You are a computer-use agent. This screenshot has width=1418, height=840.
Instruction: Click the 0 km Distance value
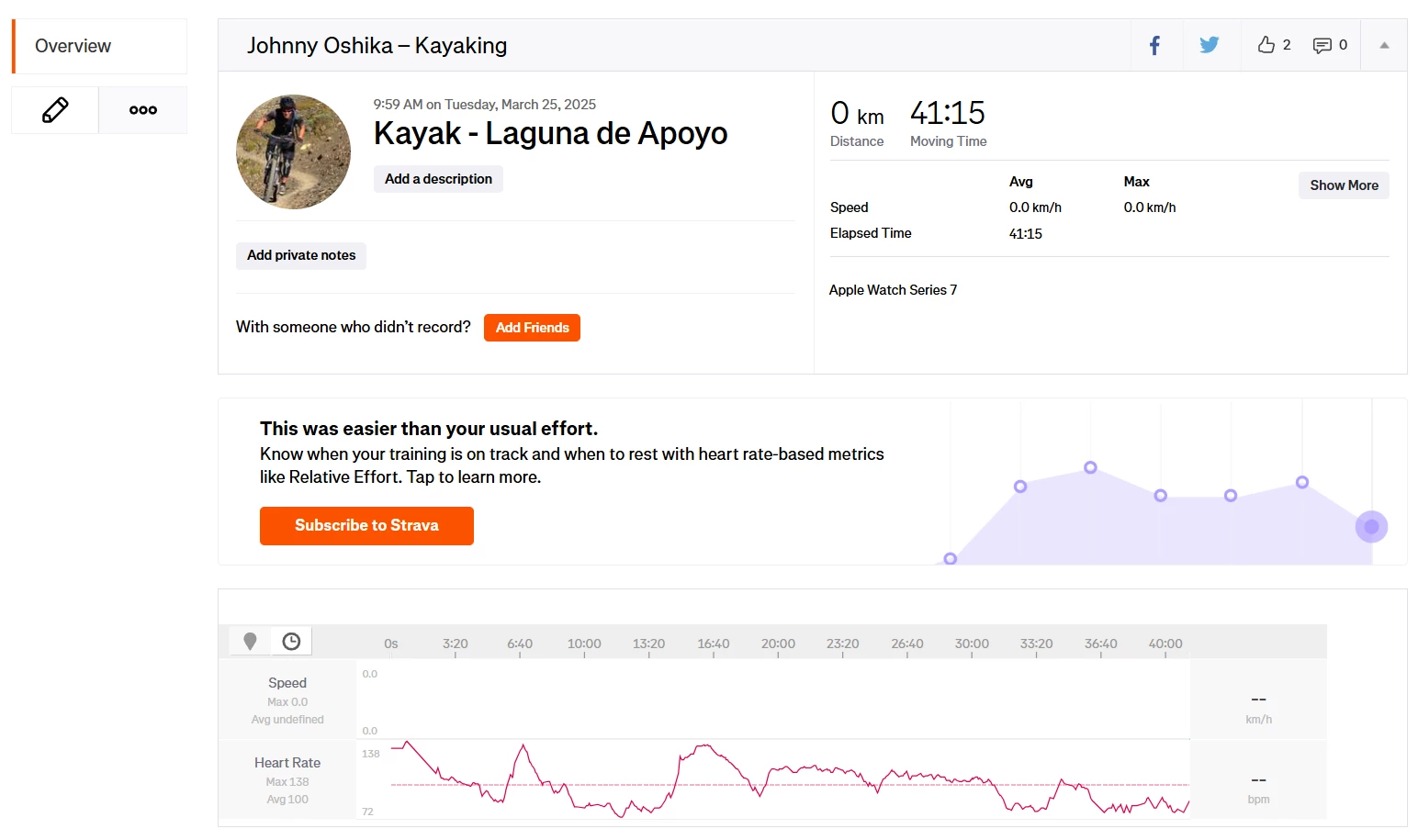[x=857, y=114]
